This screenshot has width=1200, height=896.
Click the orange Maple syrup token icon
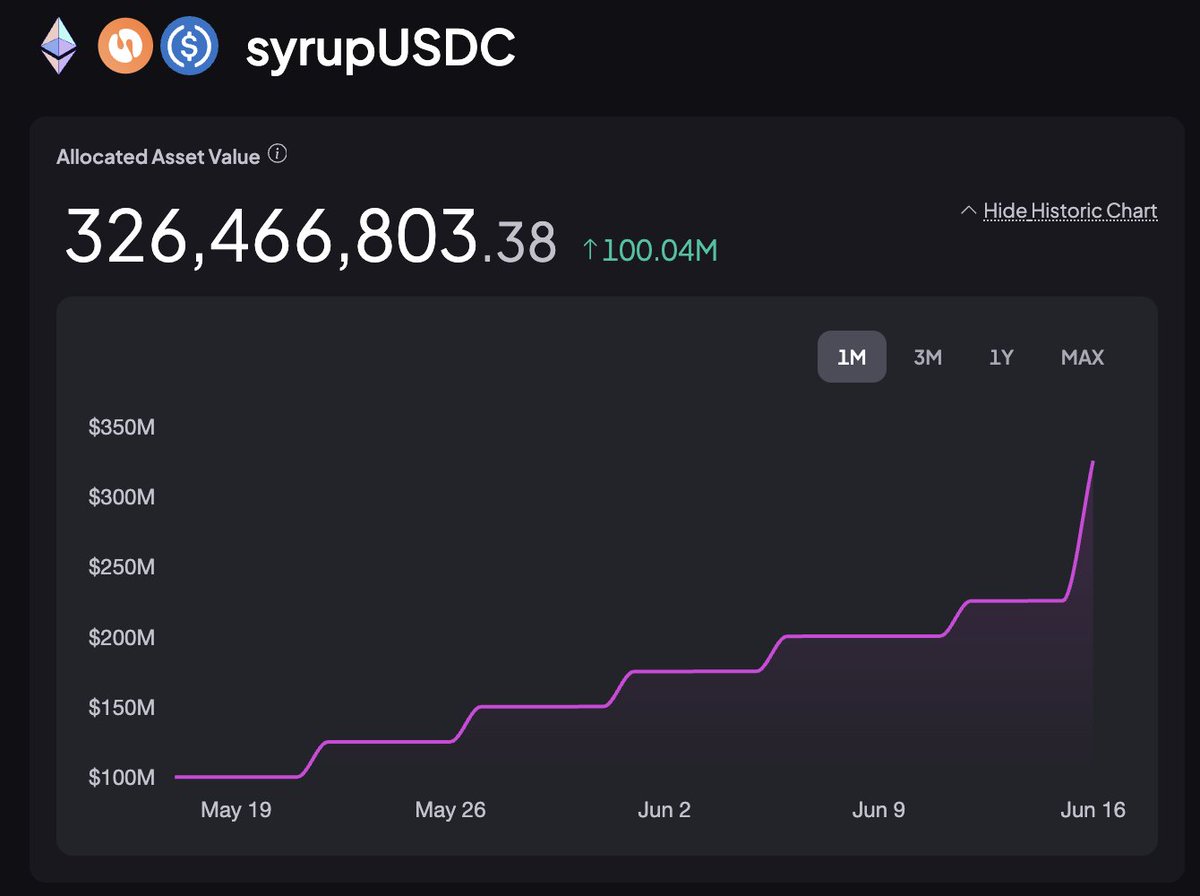pyautogui.click(x=125, y=46)
